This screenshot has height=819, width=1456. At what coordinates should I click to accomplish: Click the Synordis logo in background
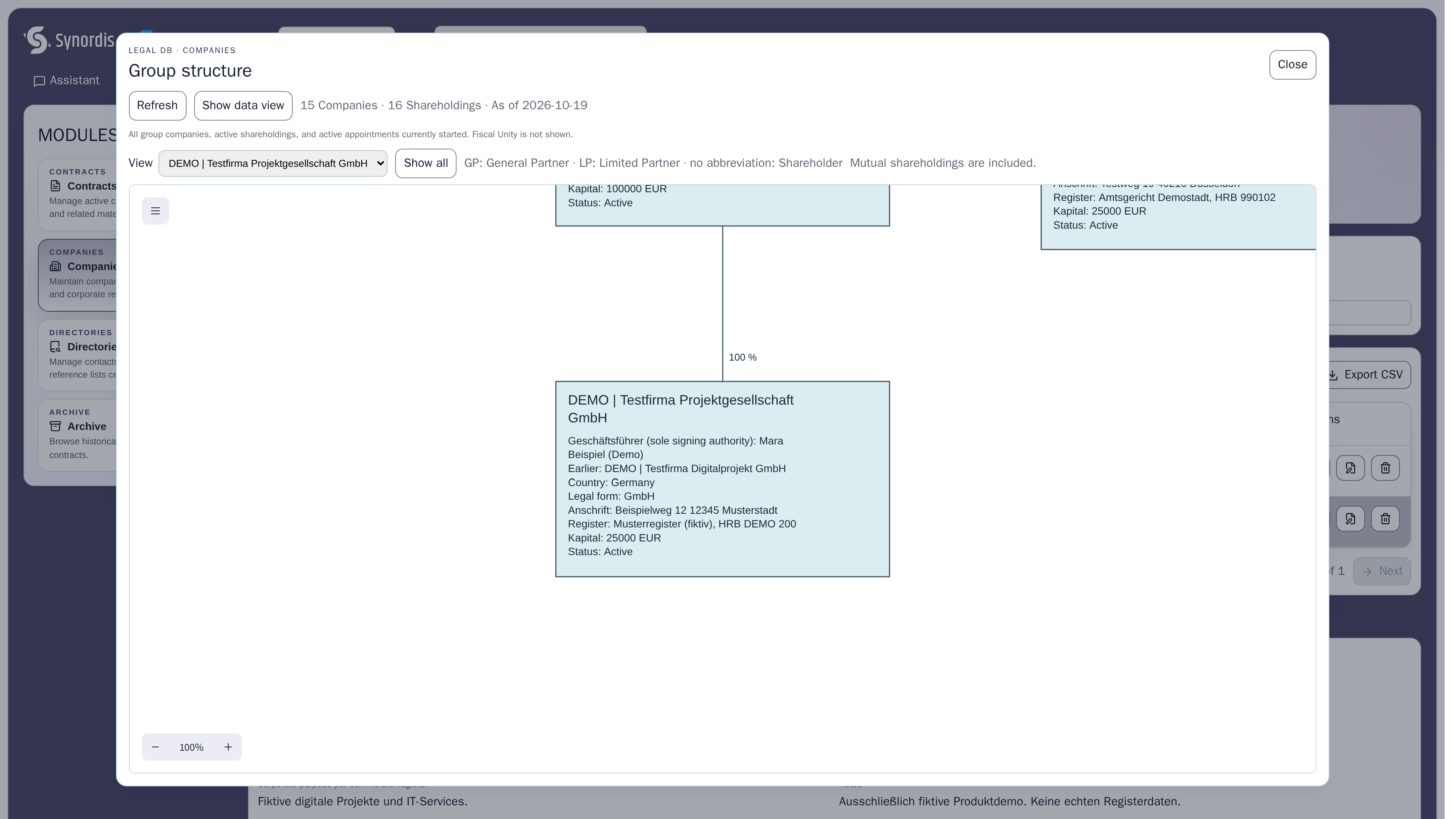[x=69, y=41]
